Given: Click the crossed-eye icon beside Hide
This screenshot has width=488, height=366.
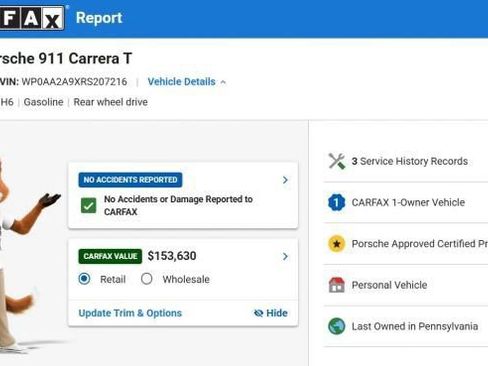Looking at the screenshot, I should click(x=258, y=313).
